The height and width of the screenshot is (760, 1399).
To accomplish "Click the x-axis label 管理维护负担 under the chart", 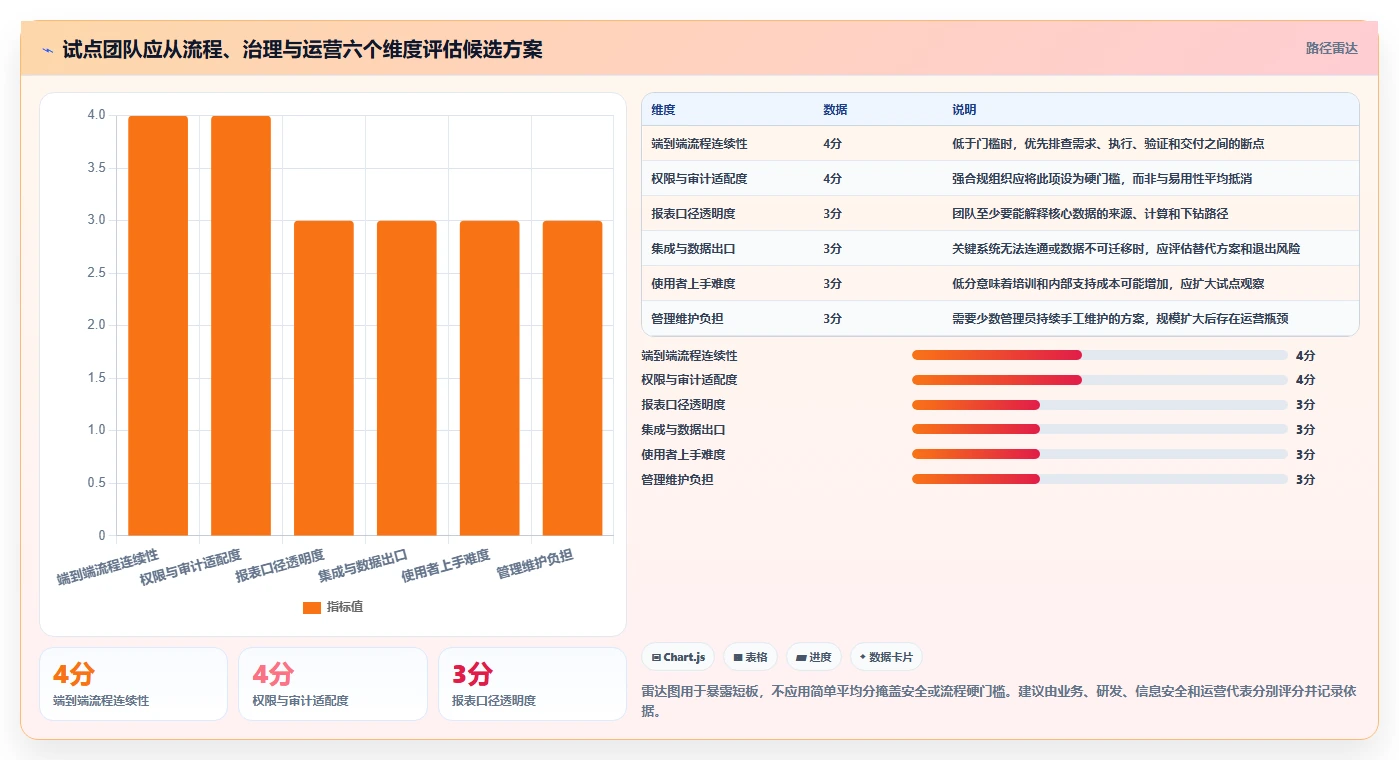I will point(535,564).
